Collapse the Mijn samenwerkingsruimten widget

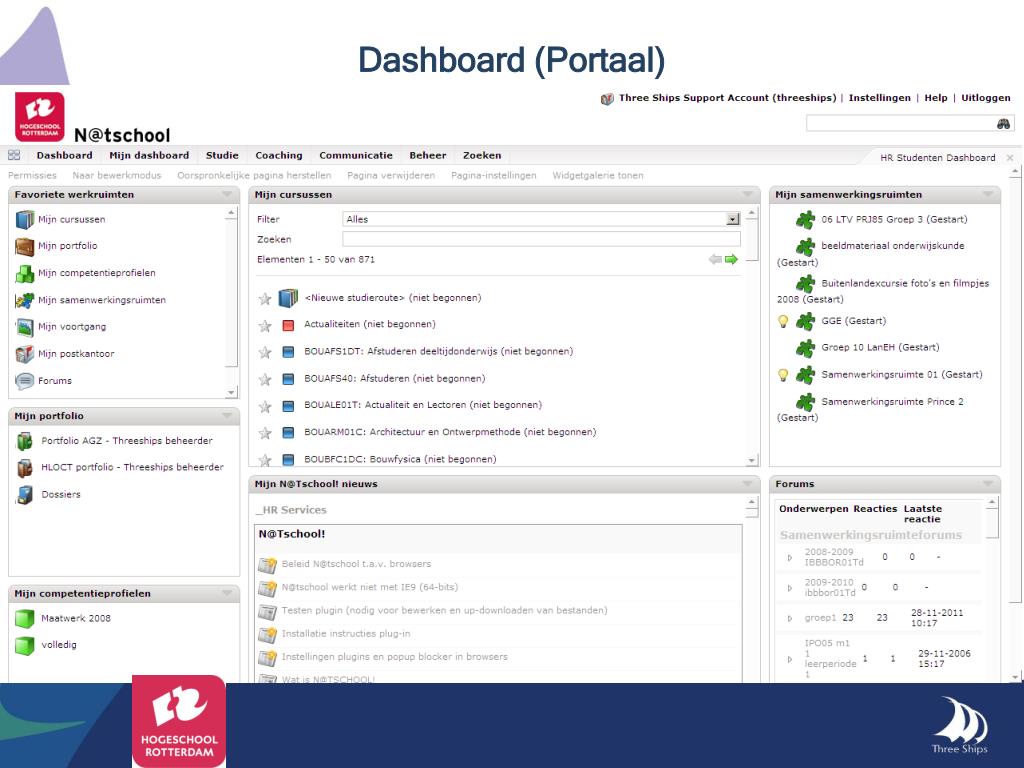click(x=988, y=195)
